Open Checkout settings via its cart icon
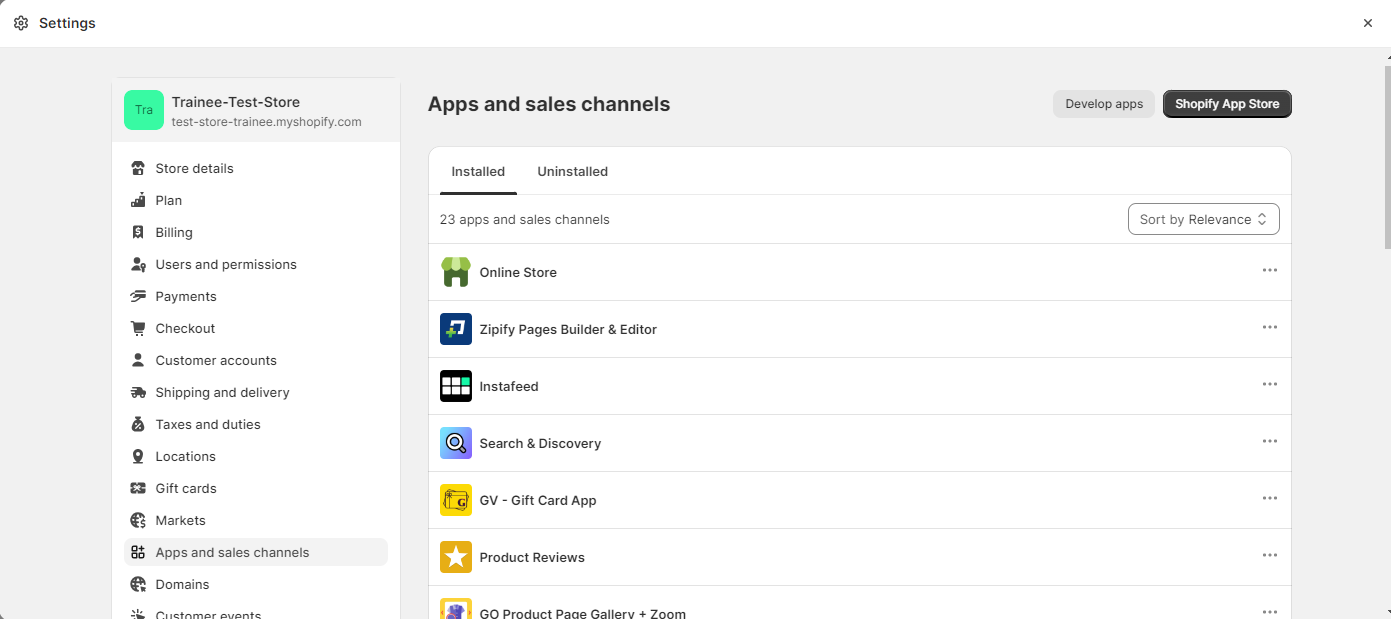Image resolution: width=1391 pixels, height=619 pixels. [x=137, y=328]
